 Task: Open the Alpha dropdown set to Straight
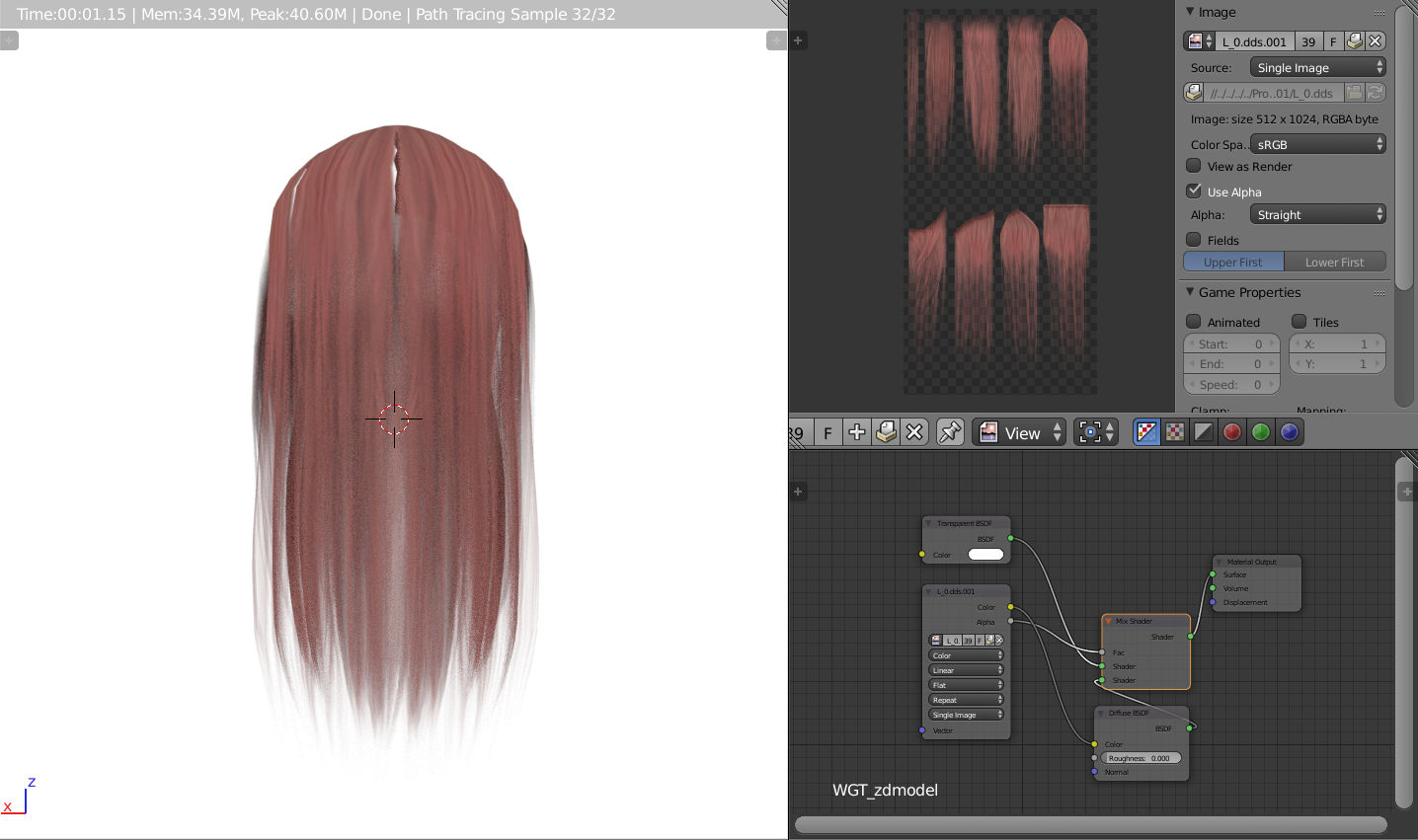click(x=1318, y=213)
